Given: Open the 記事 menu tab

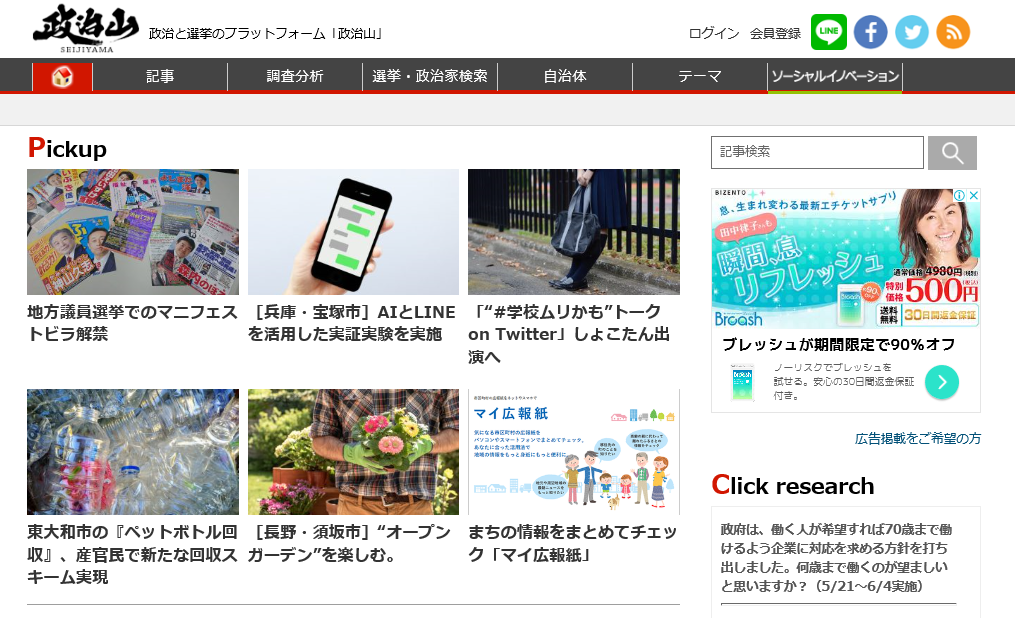Looking at the screenshot, I should (160, 76).
